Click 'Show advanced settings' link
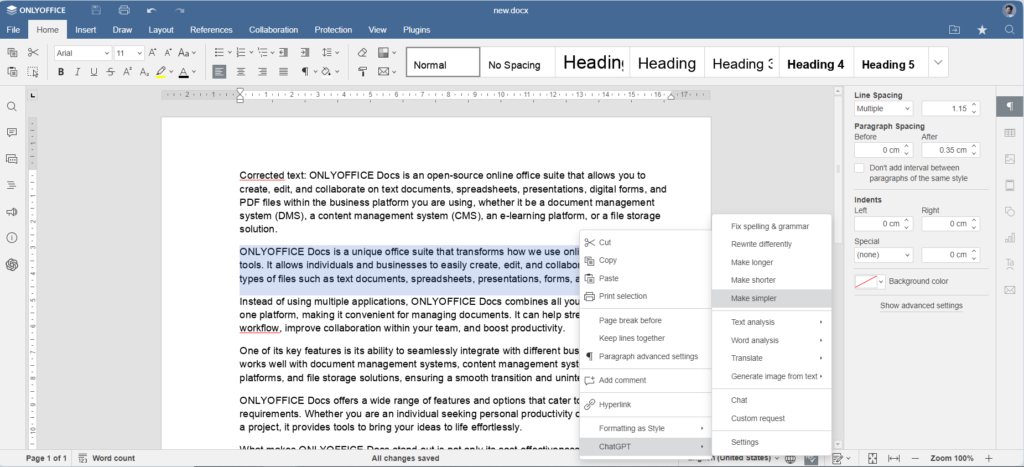The width and height of the screenshot is (1024, 467). [921, 306]
